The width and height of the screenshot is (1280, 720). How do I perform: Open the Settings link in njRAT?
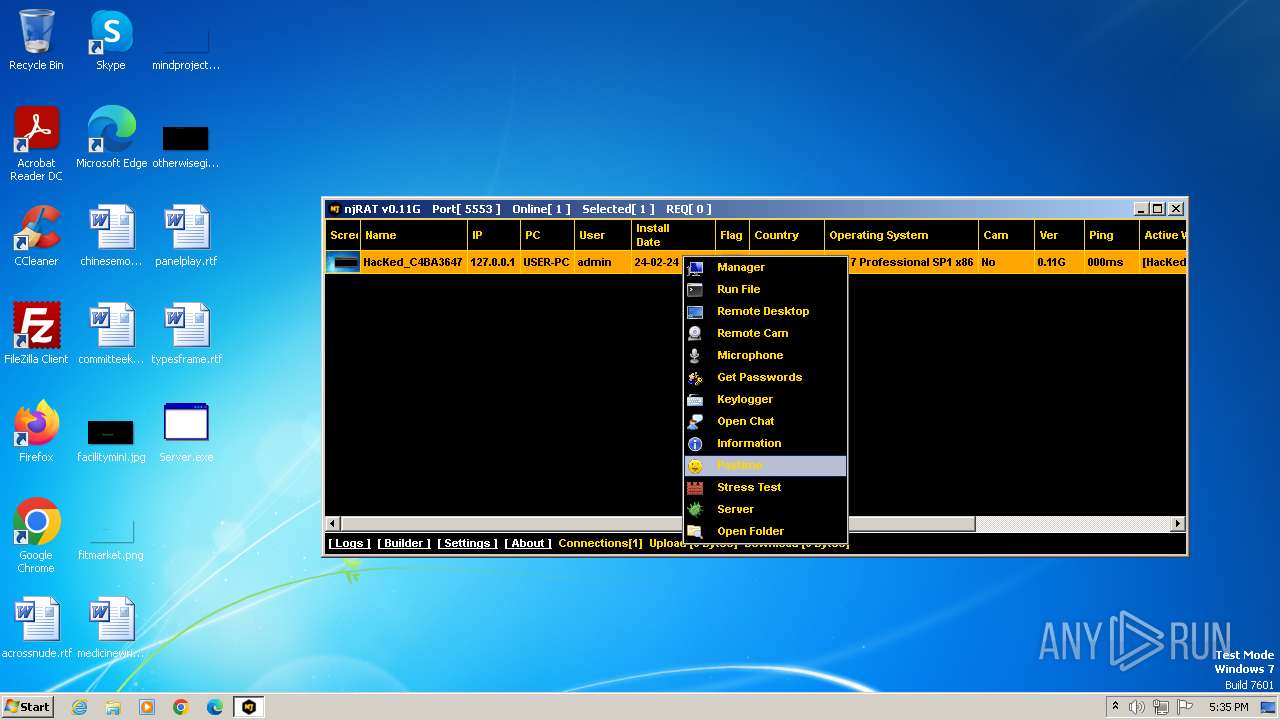[467, 543]
